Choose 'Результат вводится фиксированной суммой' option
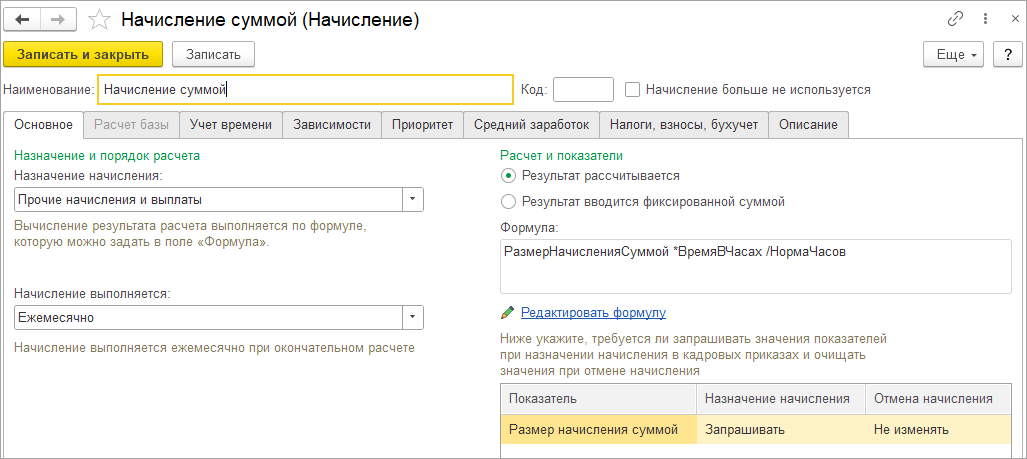 tap(507, 202)
